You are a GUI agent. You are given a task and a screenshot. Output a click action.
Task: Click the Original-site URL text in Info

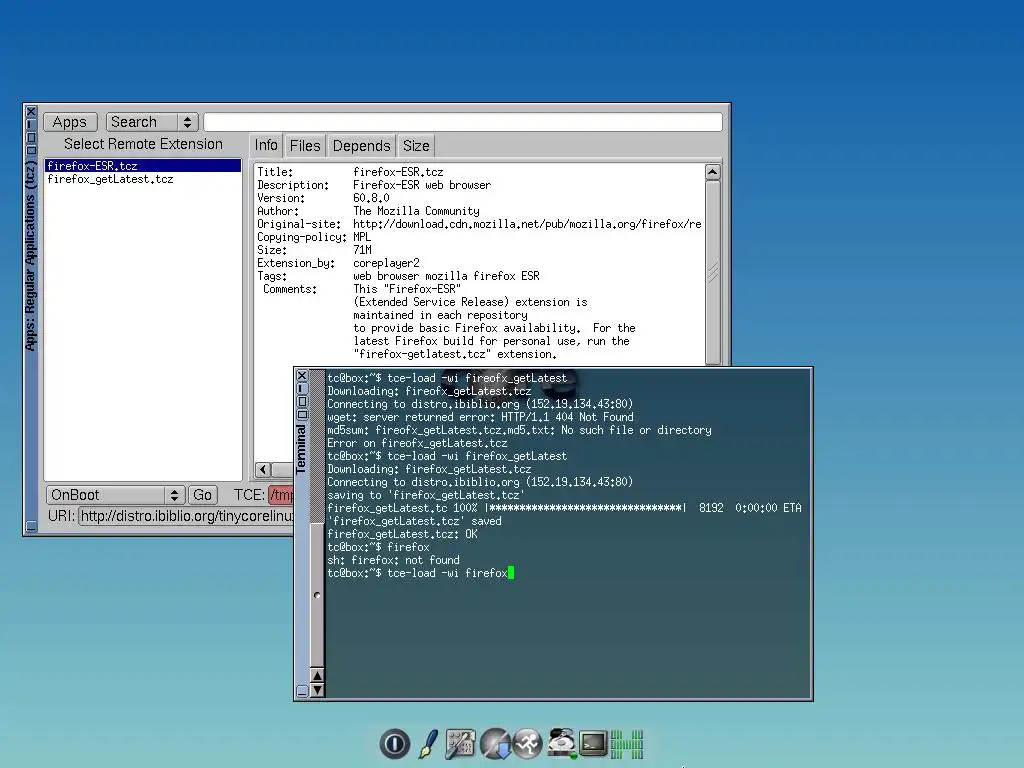[527, 224]
